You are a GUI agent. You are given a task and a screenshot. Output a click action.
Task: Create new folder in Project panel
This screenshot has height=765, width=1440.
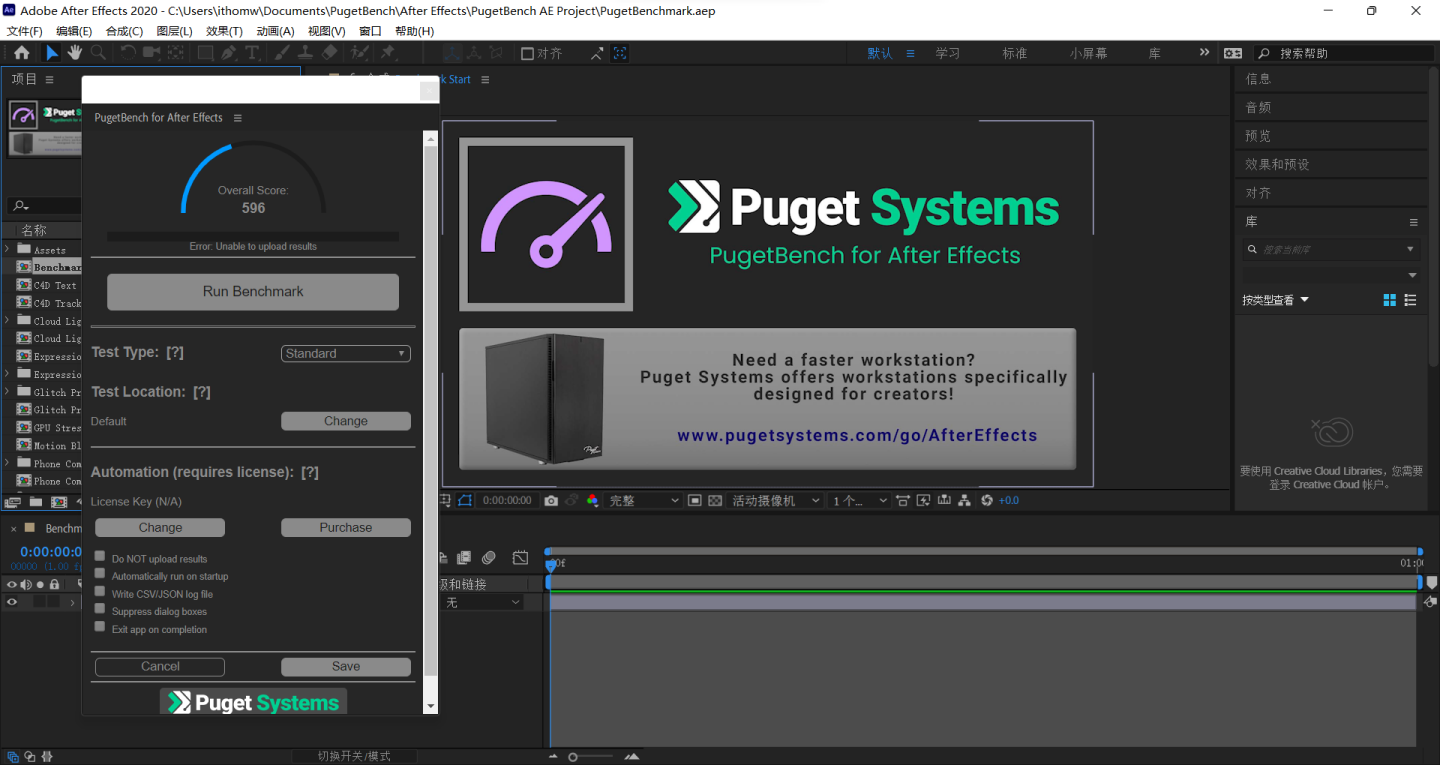coord(36,502)
